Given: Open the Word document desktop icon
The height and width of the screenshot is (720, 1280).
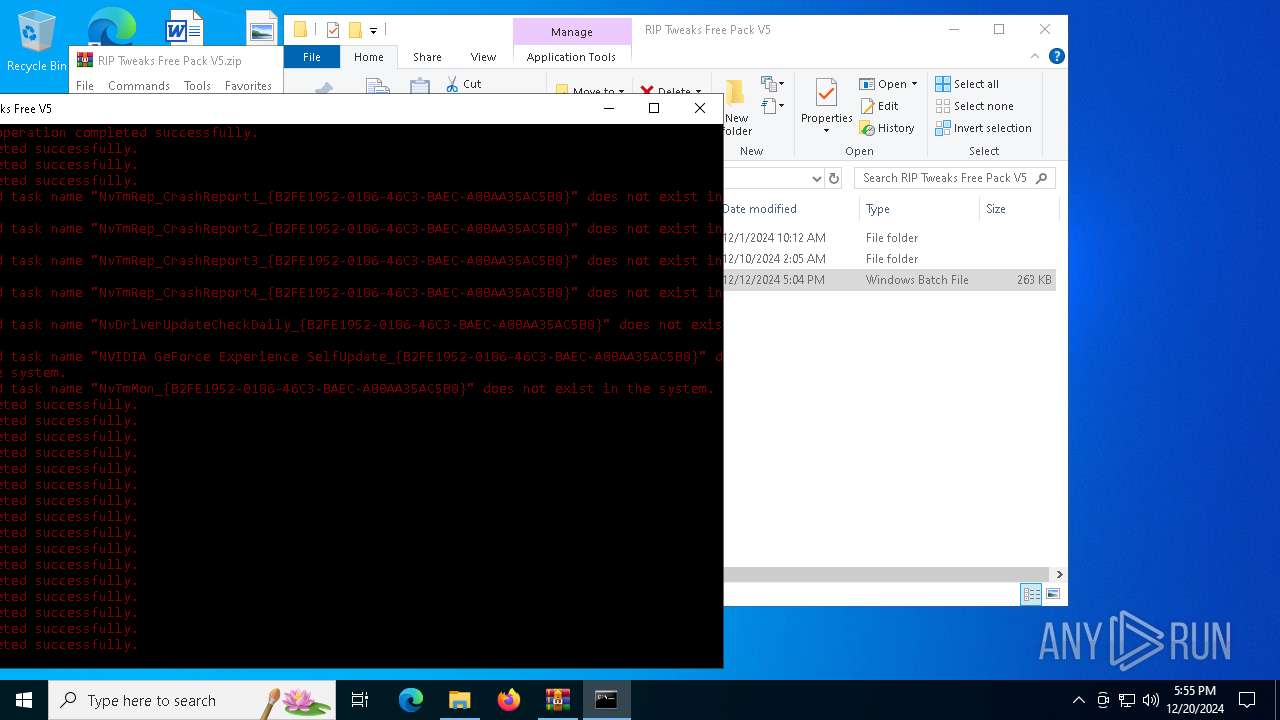Looking at the screenshot, I should [184, 27].
